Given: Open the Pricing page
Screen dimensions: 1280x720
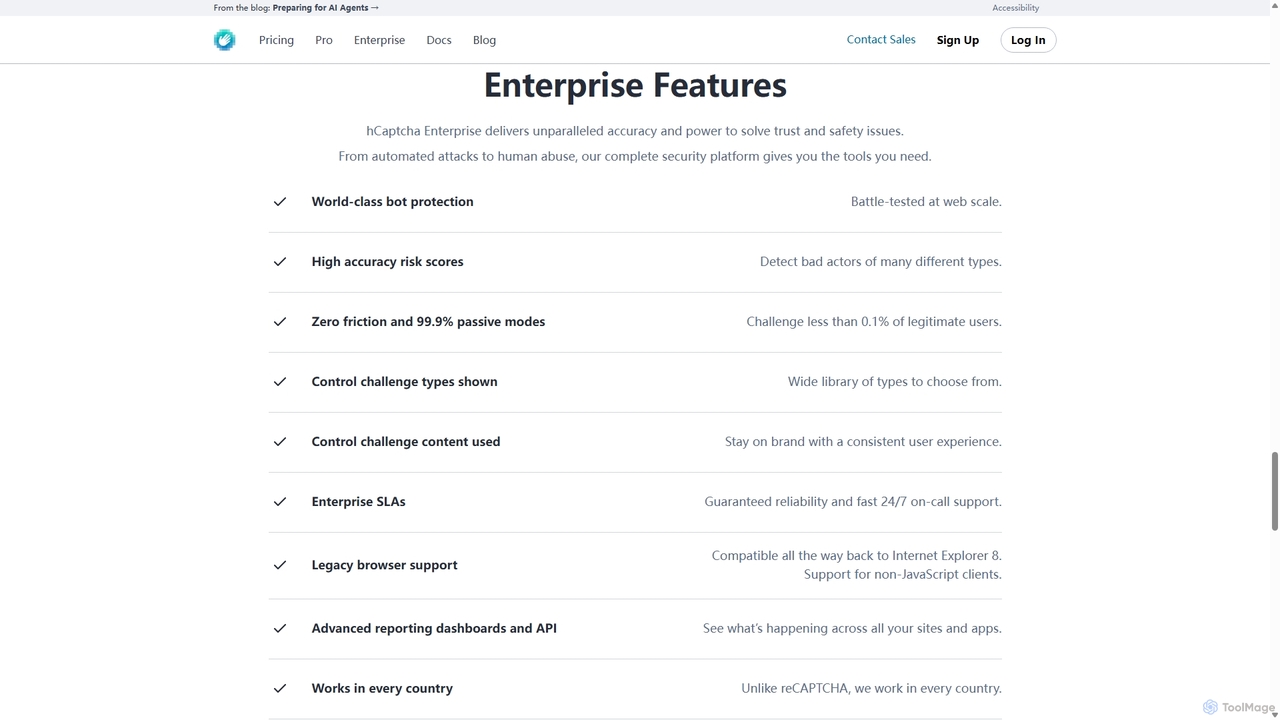Looking at the screenshot, I should click(276, 40).
